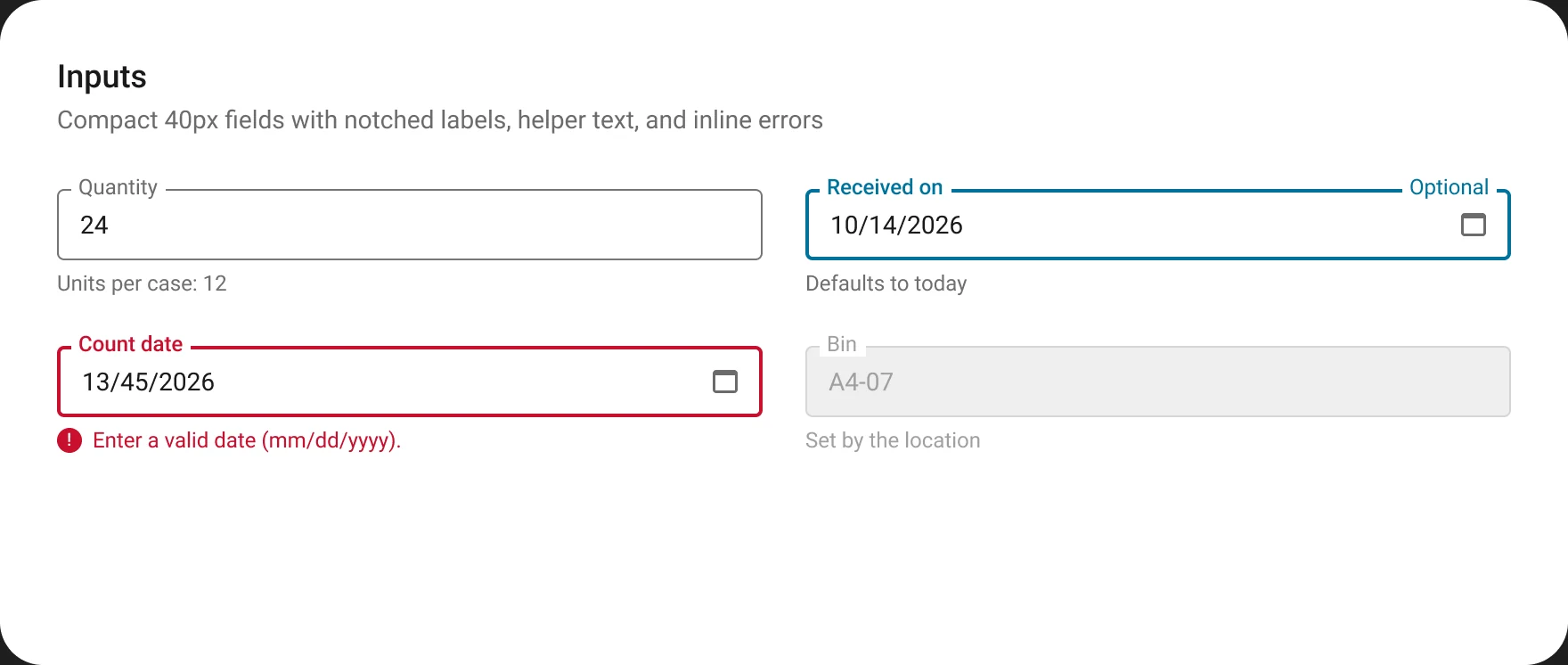1568x665 pixels.
Task: Focus the Quantity input field
Action: click(x=410, y=225)
